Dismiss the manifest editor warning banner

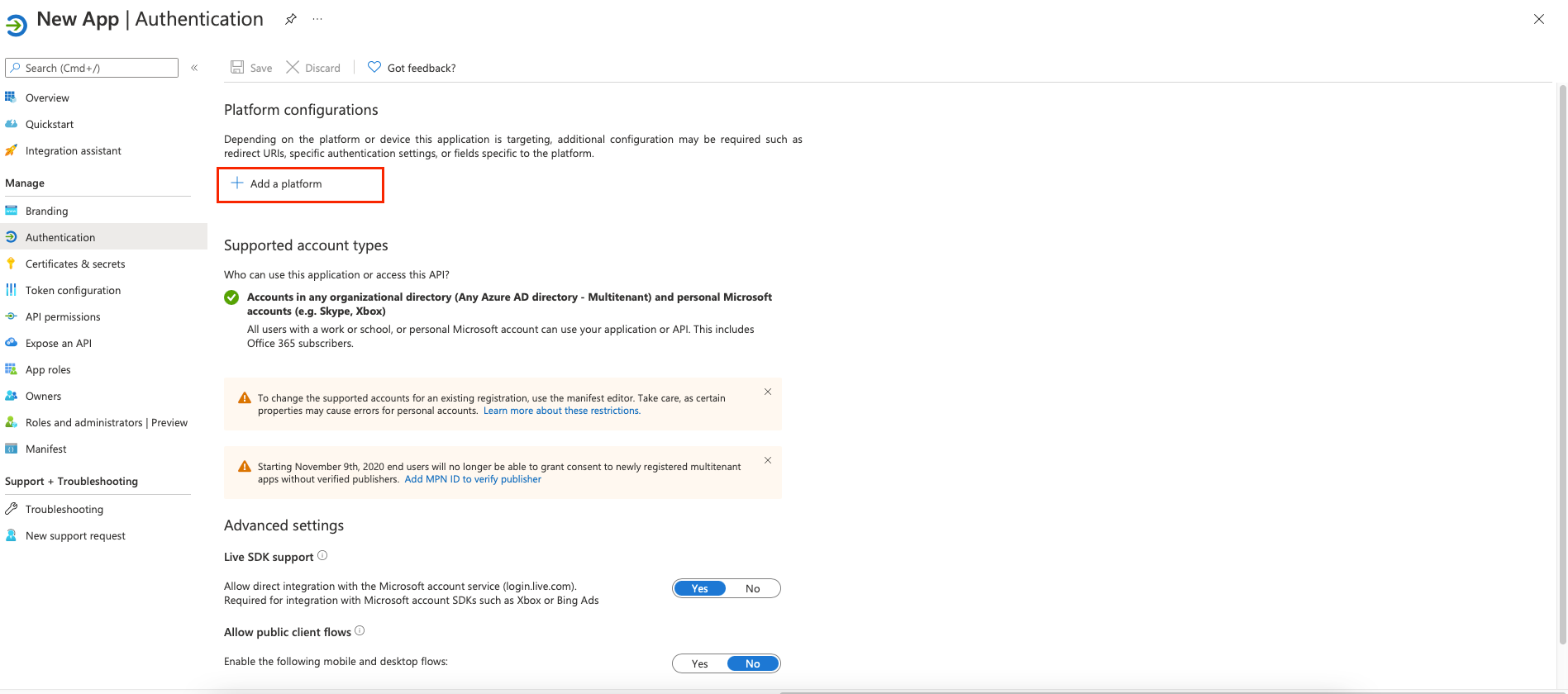click(768, 392)
